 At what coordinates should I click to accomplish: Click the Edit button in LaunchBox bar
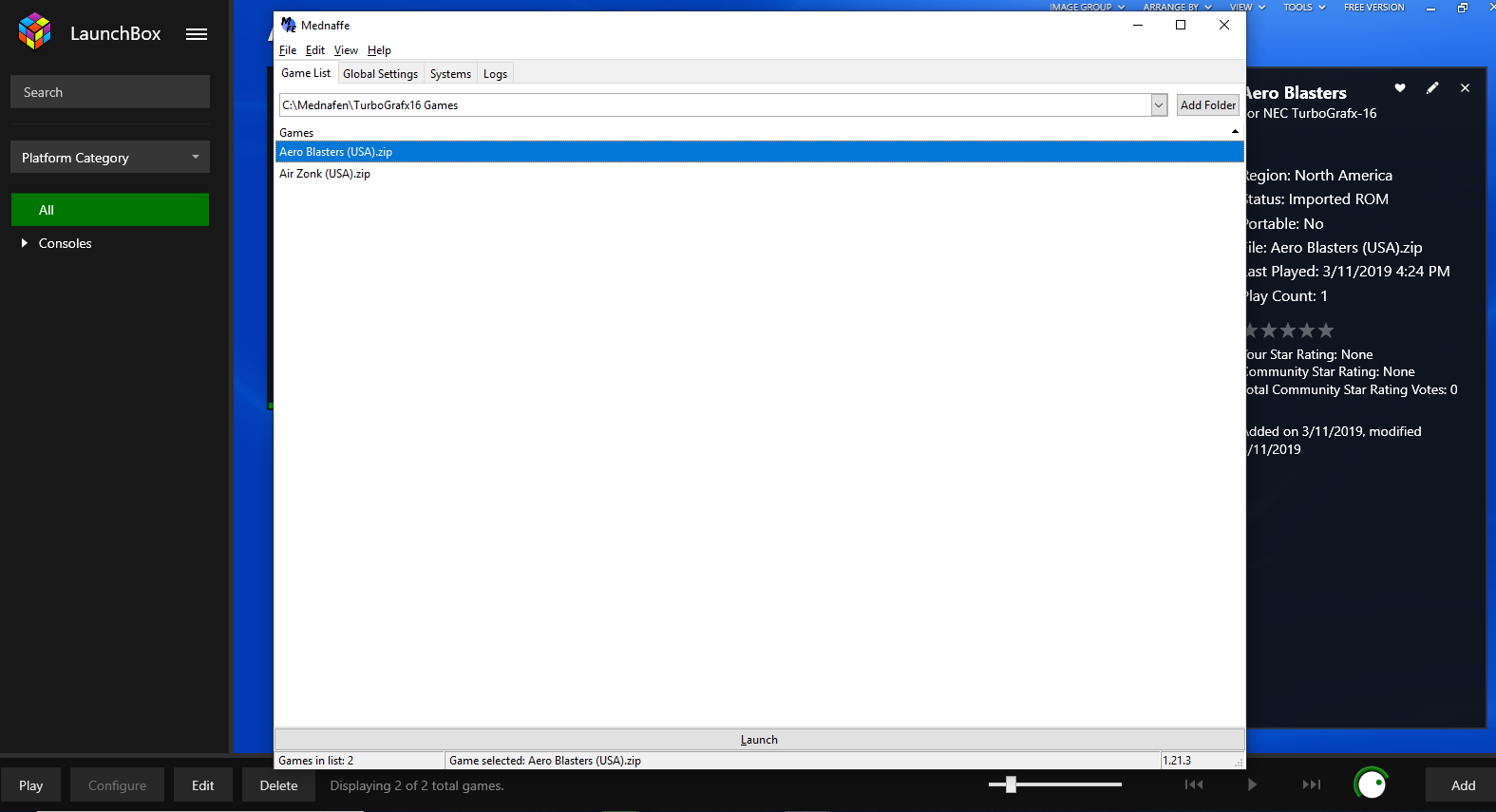pos(203,785)
